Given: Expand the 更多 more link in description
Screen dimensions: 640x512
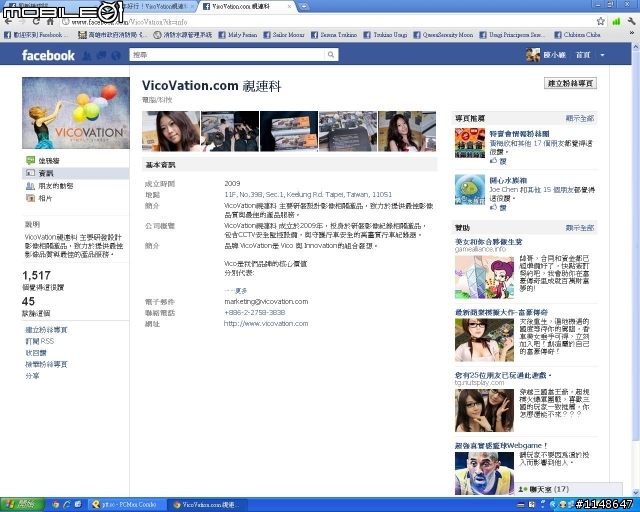Looking at the screenshot, I should pos(241,291).
